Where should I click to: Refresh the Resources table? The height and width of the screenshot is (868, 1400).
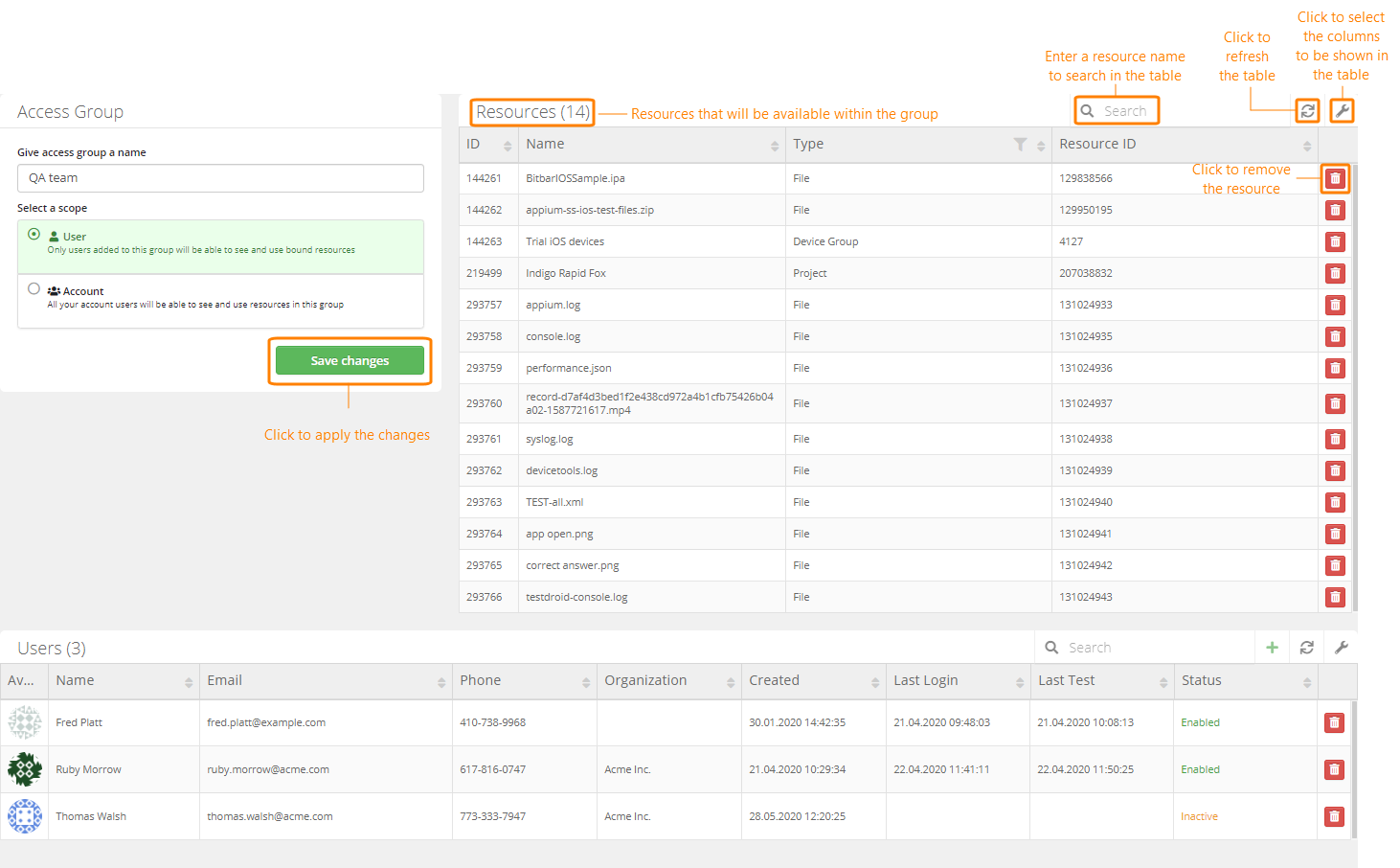1307,110
